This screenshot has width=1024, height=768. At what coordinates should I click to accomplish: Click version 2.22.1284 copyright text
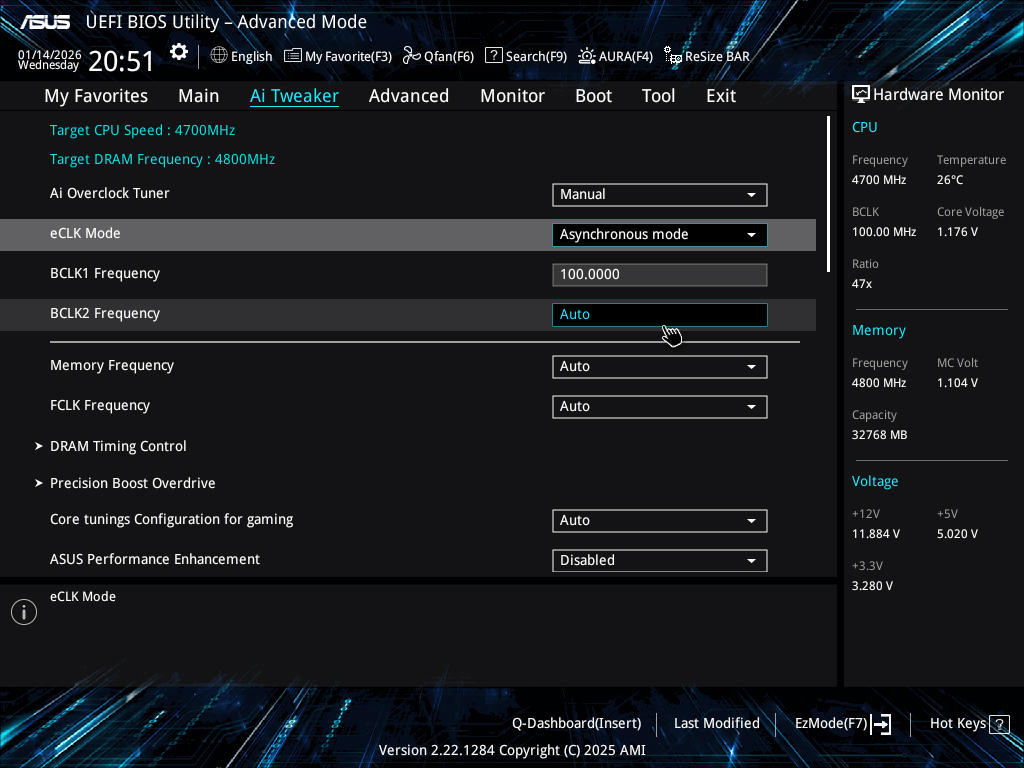coord(512,750)
